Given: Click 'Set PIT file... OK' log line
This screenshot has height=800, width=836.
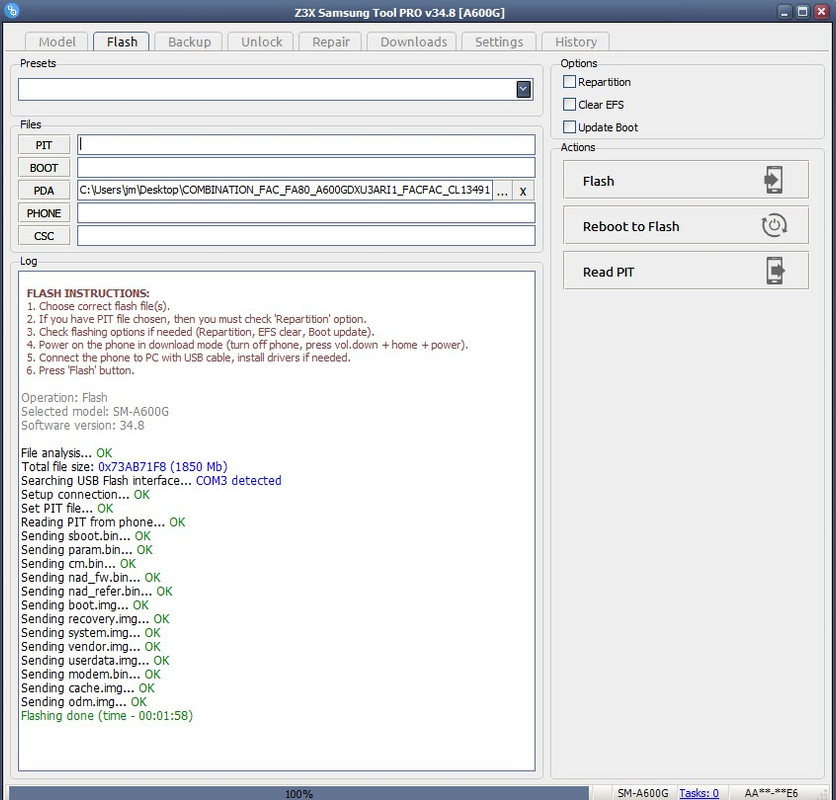Looking at the screenshot, I should [x=67, y=508].
